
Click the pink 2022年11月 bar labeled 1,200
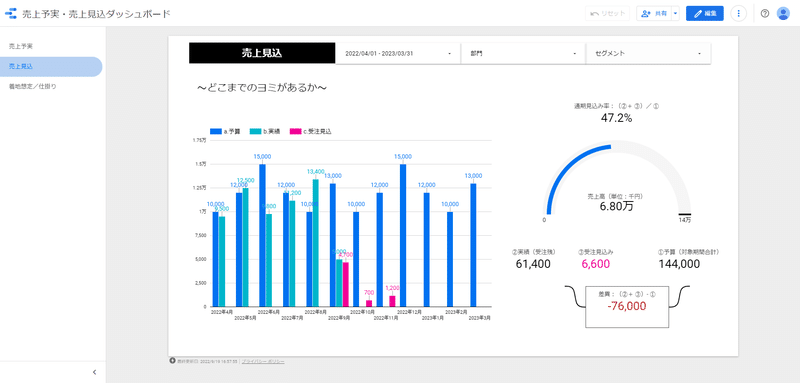point(392,301)
